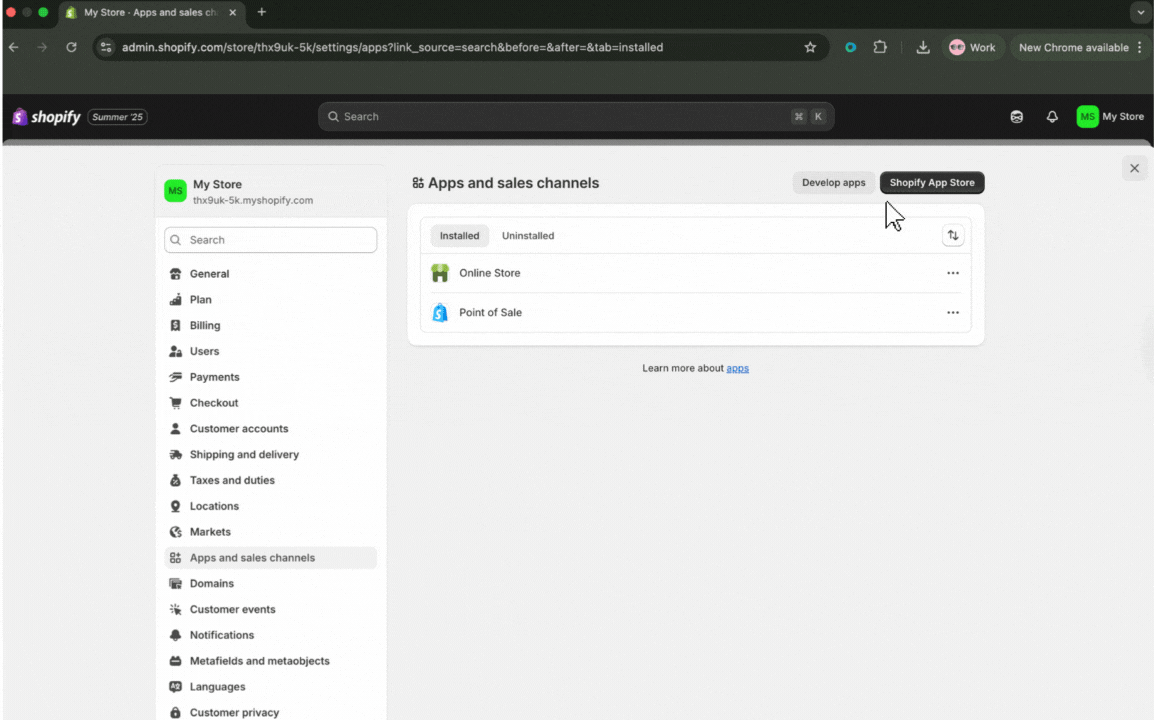Screen dimensions: 1154x720
Task: Click the sort apps arrows button
Action: [952, 236]
